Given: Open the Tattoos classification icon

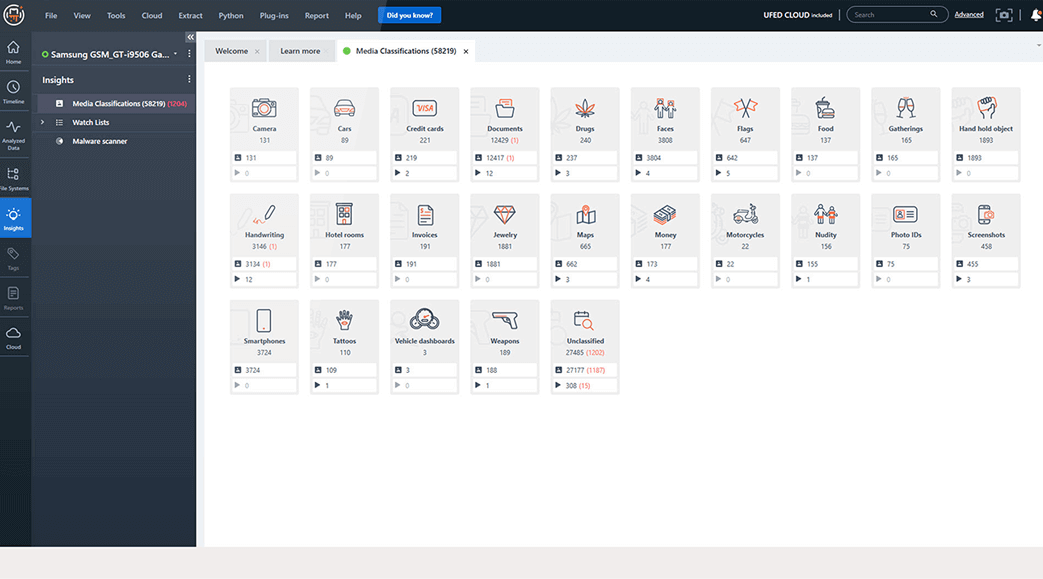Looking at the screenshot, I should (x=345, y=320).
